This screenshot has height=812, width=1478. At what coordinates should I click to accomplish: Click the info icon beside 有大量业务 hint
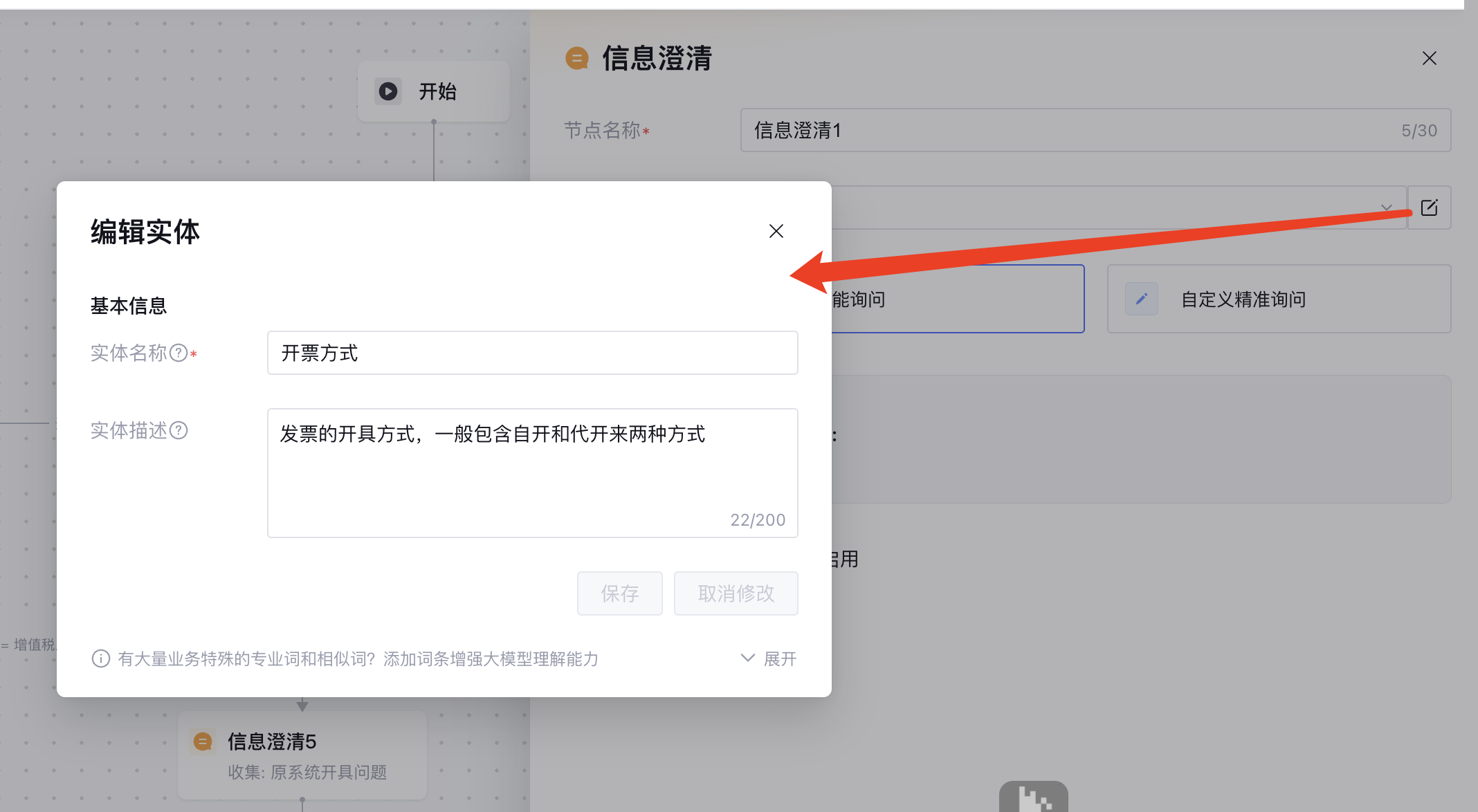point(101,658)
